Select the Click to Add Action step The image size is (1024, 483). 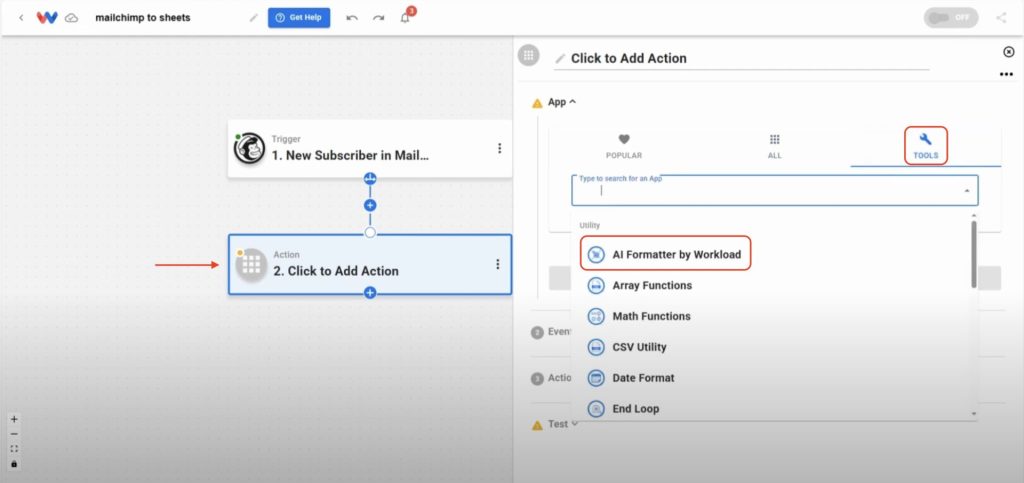point(370,264)
